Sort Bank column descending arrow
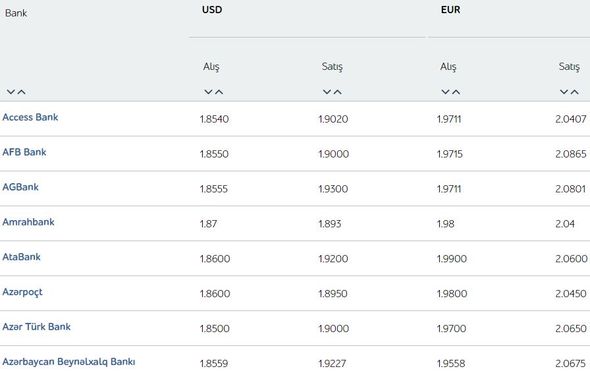This screenshot has height=371, width=590. 11,92
